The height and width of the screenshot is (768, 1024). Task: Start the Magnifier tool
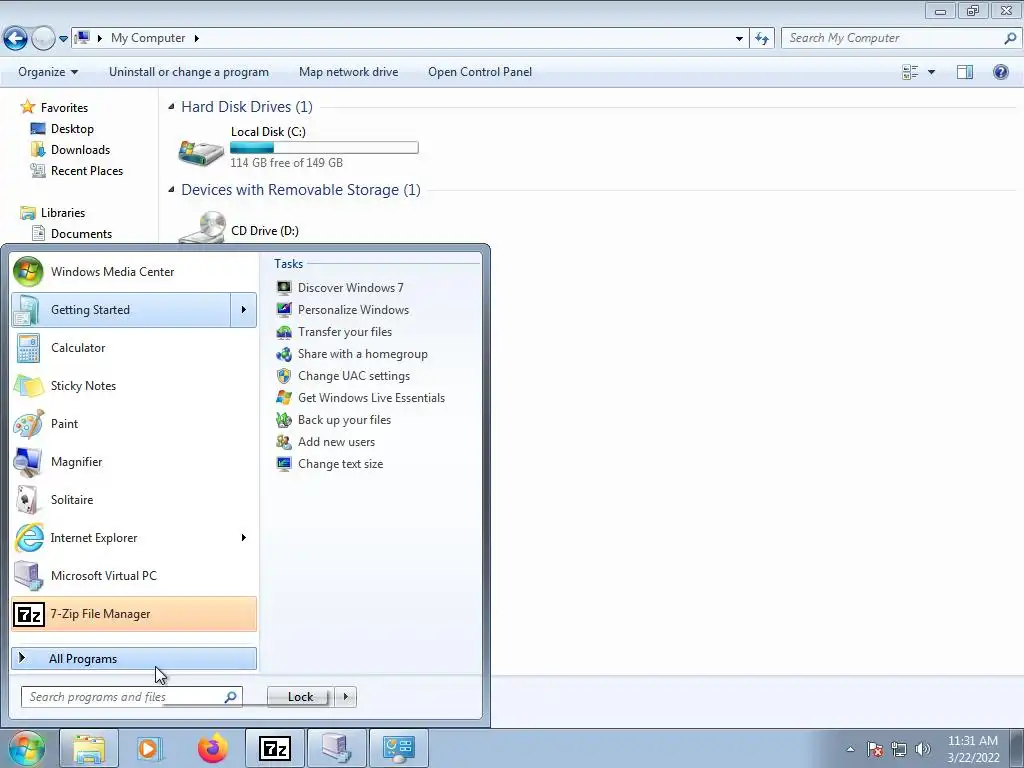[134, 462]
